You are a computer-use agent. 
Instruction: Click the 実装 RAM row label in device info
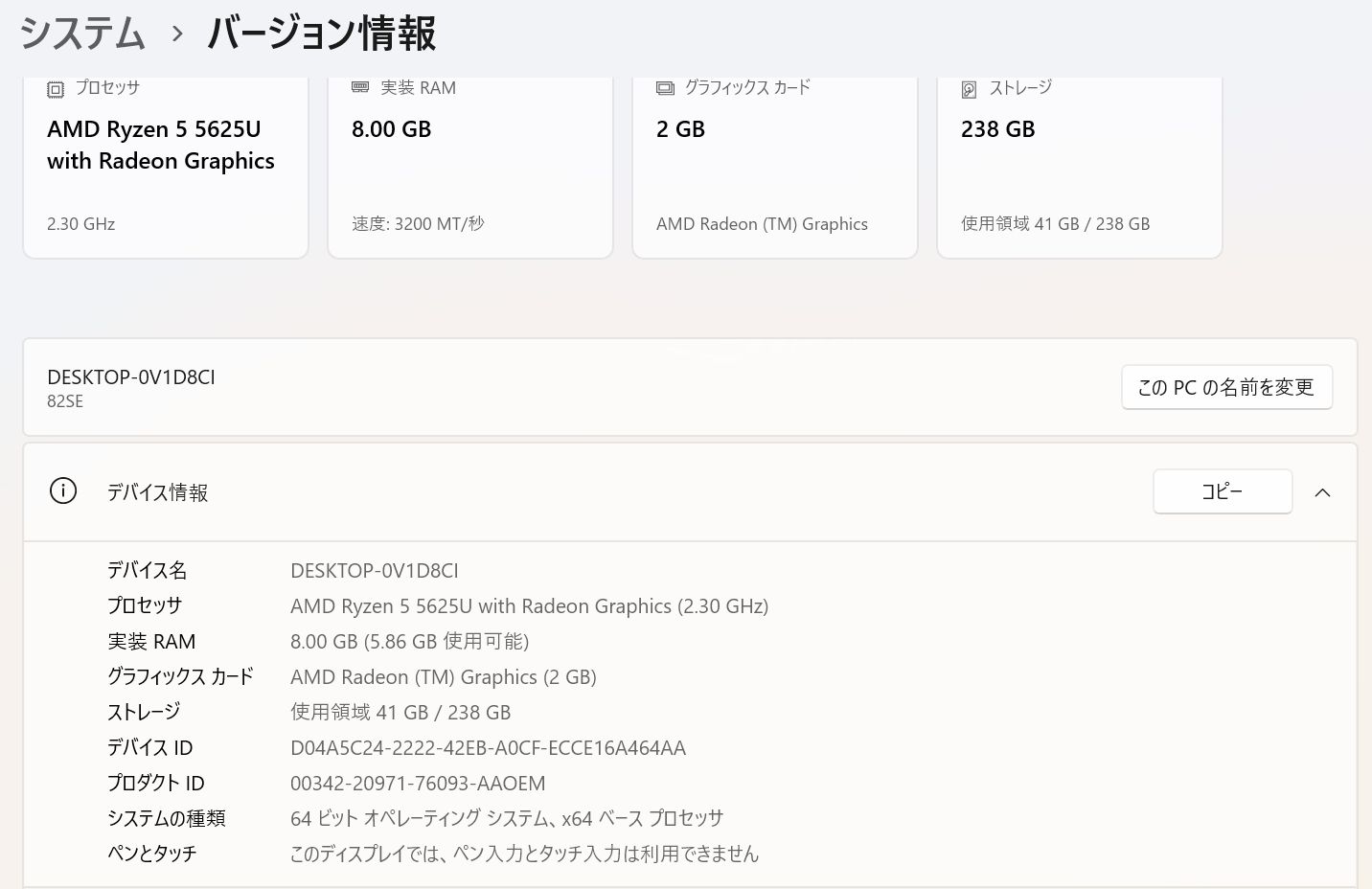point(151,642)
